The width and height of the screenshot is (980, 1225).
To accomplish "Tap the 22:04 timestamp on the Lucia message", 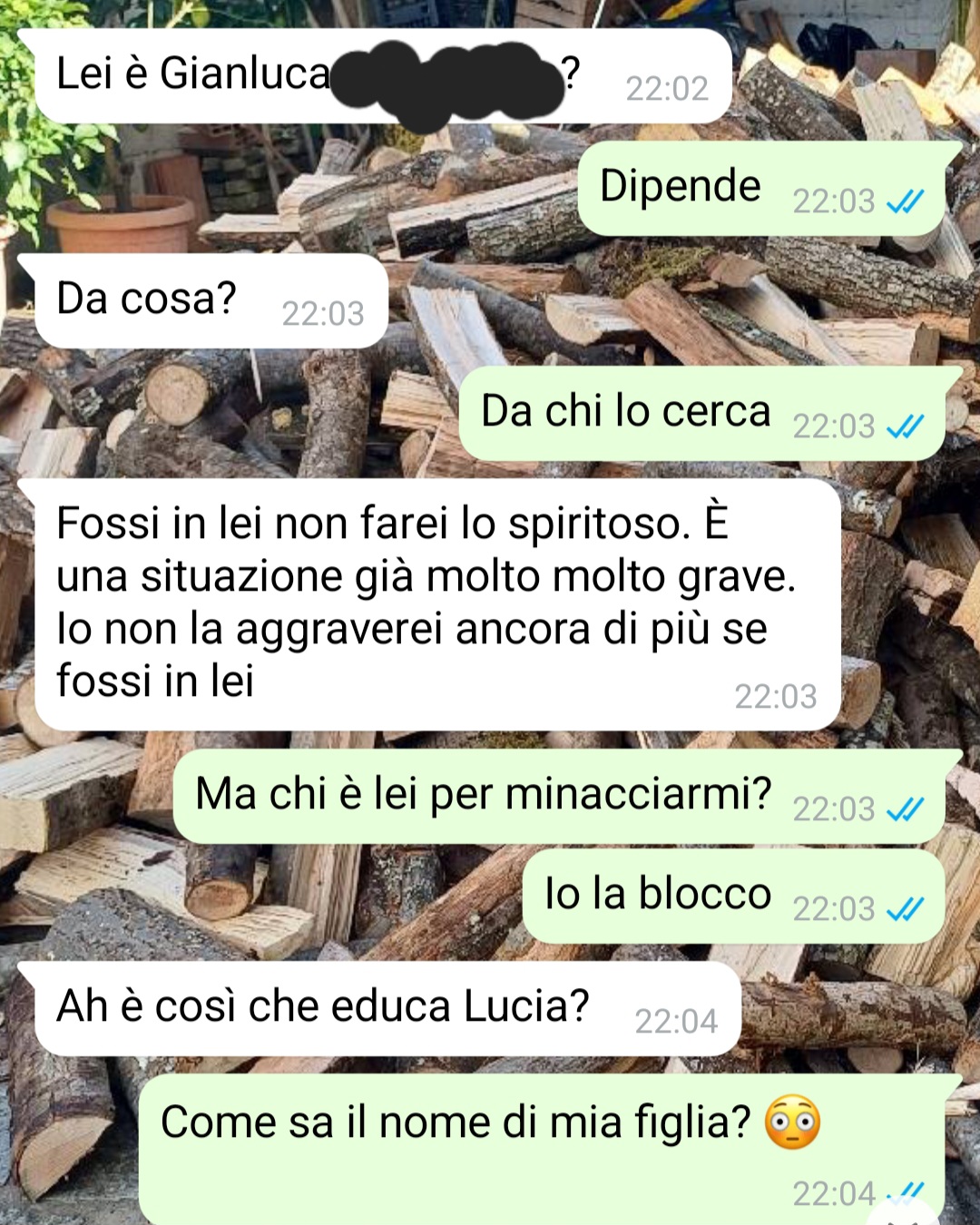I will click(x=676, y=1022).
